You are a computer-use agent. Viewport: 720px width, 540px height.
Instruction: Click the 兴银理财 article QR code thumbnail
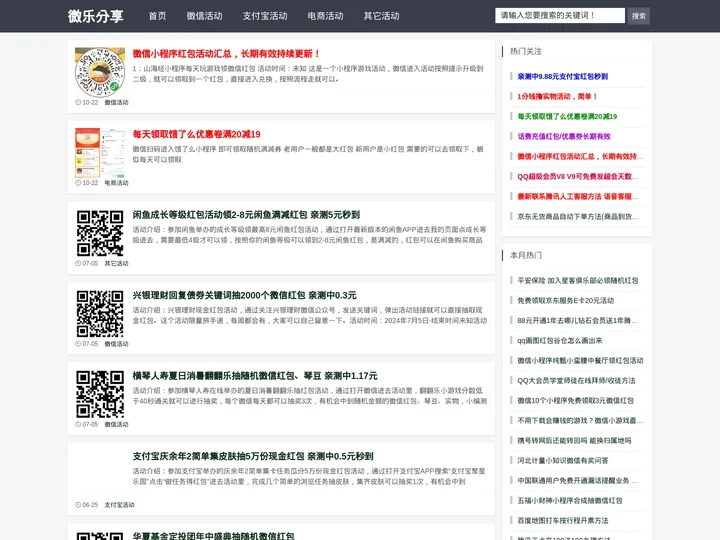click(100, 314)
